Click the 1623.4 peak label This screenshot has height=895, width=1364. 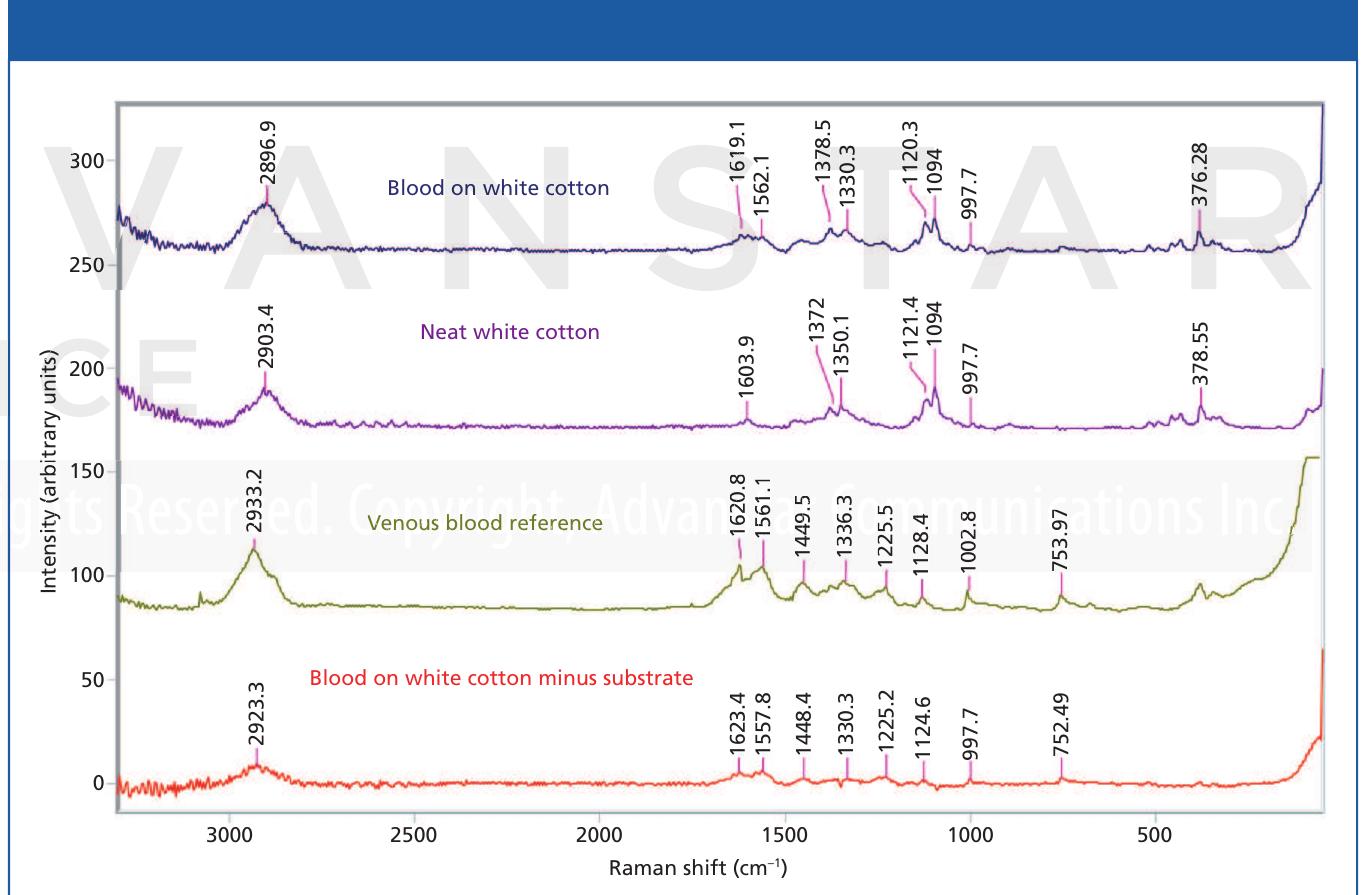click(738, 723)
